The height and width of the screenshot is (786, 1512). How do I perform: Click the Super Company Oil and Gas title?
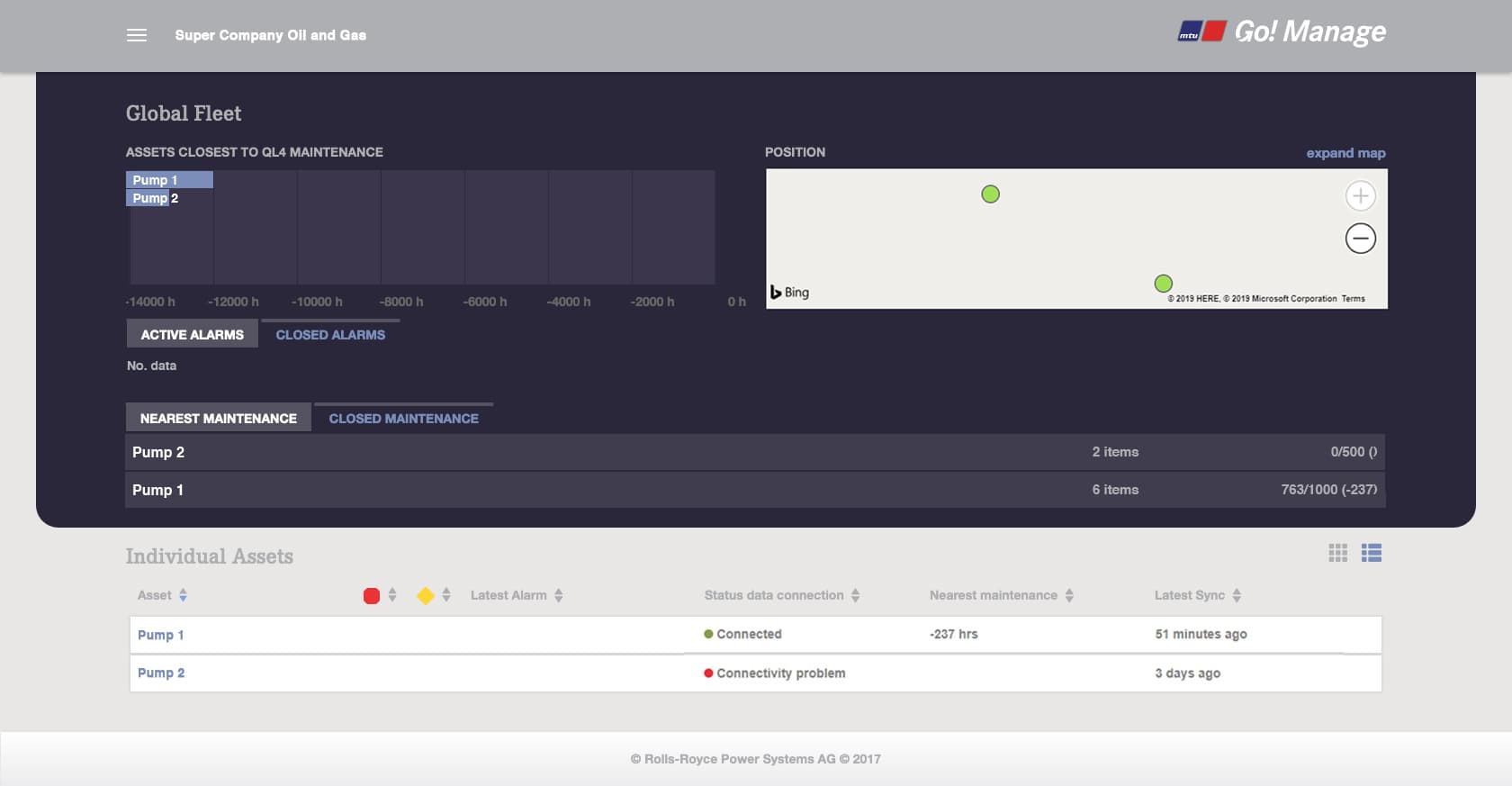tap(270, 35)
